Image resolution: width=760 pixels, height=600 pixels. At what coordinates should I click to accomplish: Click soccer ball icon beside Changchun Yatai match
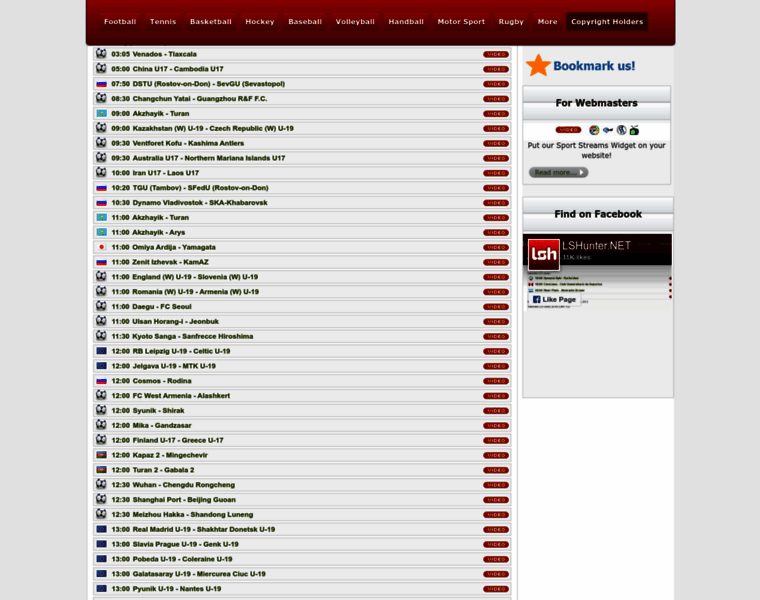click(101, 98)
